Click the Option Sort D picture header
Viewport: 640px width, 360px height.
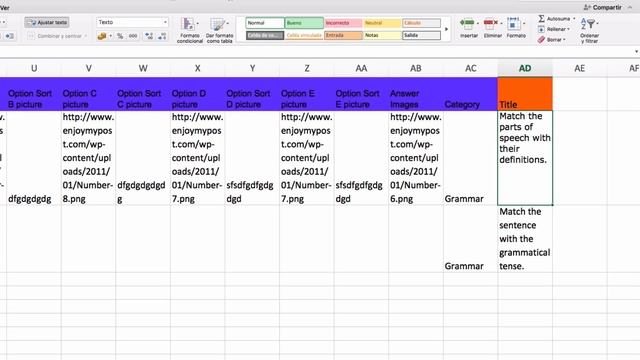point(252,94)
